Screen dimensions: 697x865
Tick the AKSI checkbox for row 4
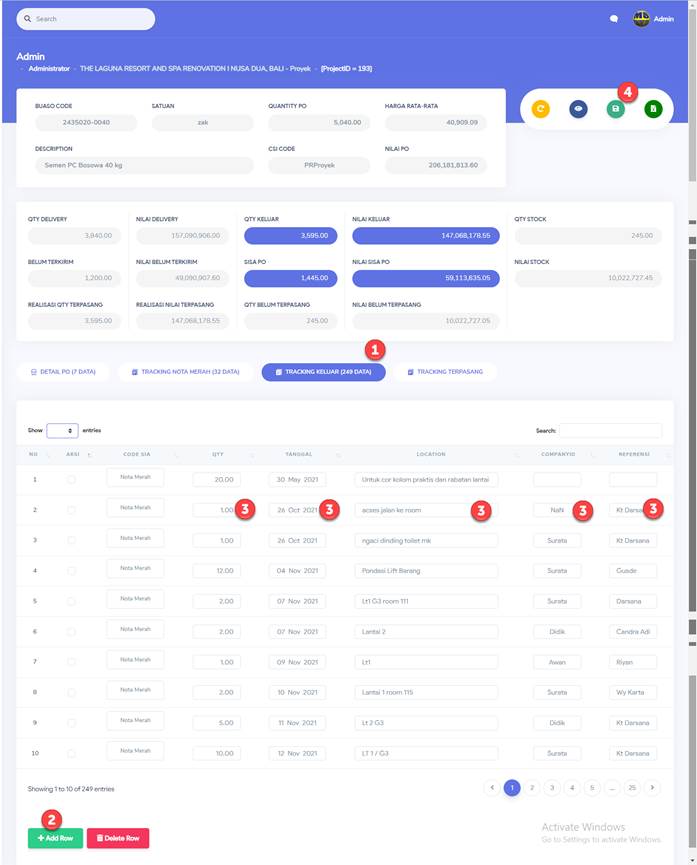(71, 571)
